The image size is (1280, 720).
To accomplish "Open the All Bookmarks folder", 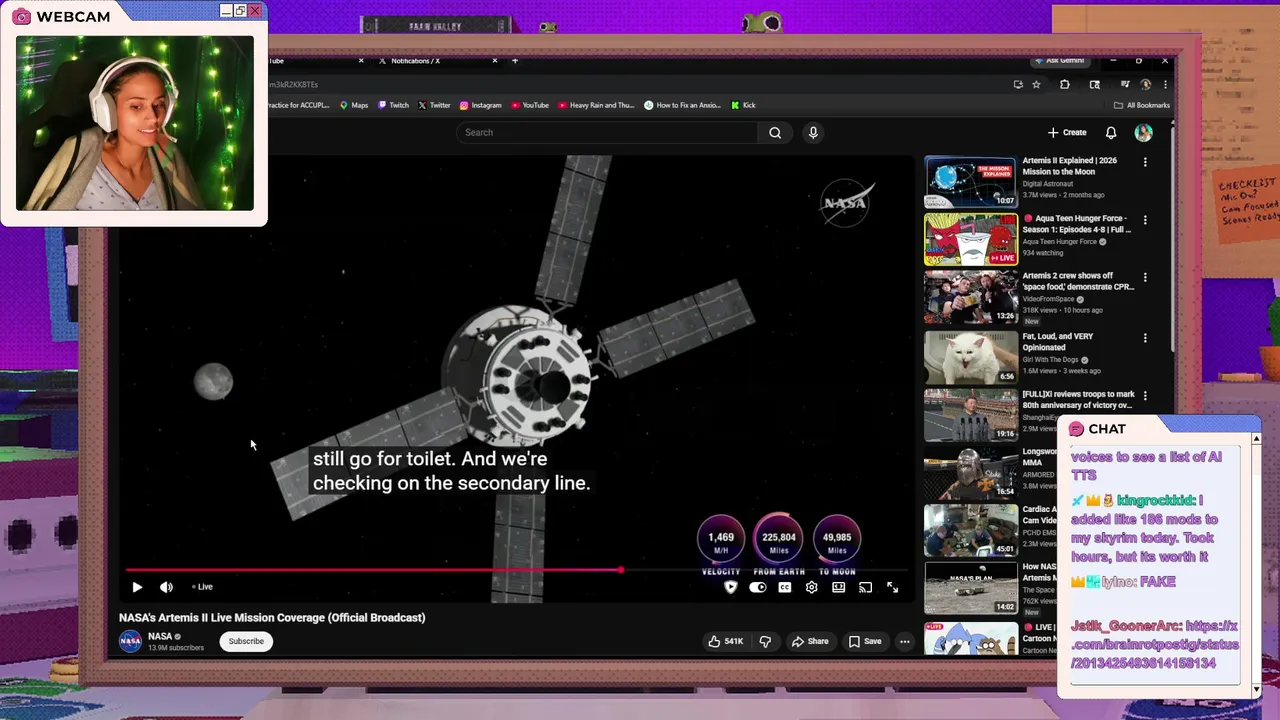I will click(1142, 105).
